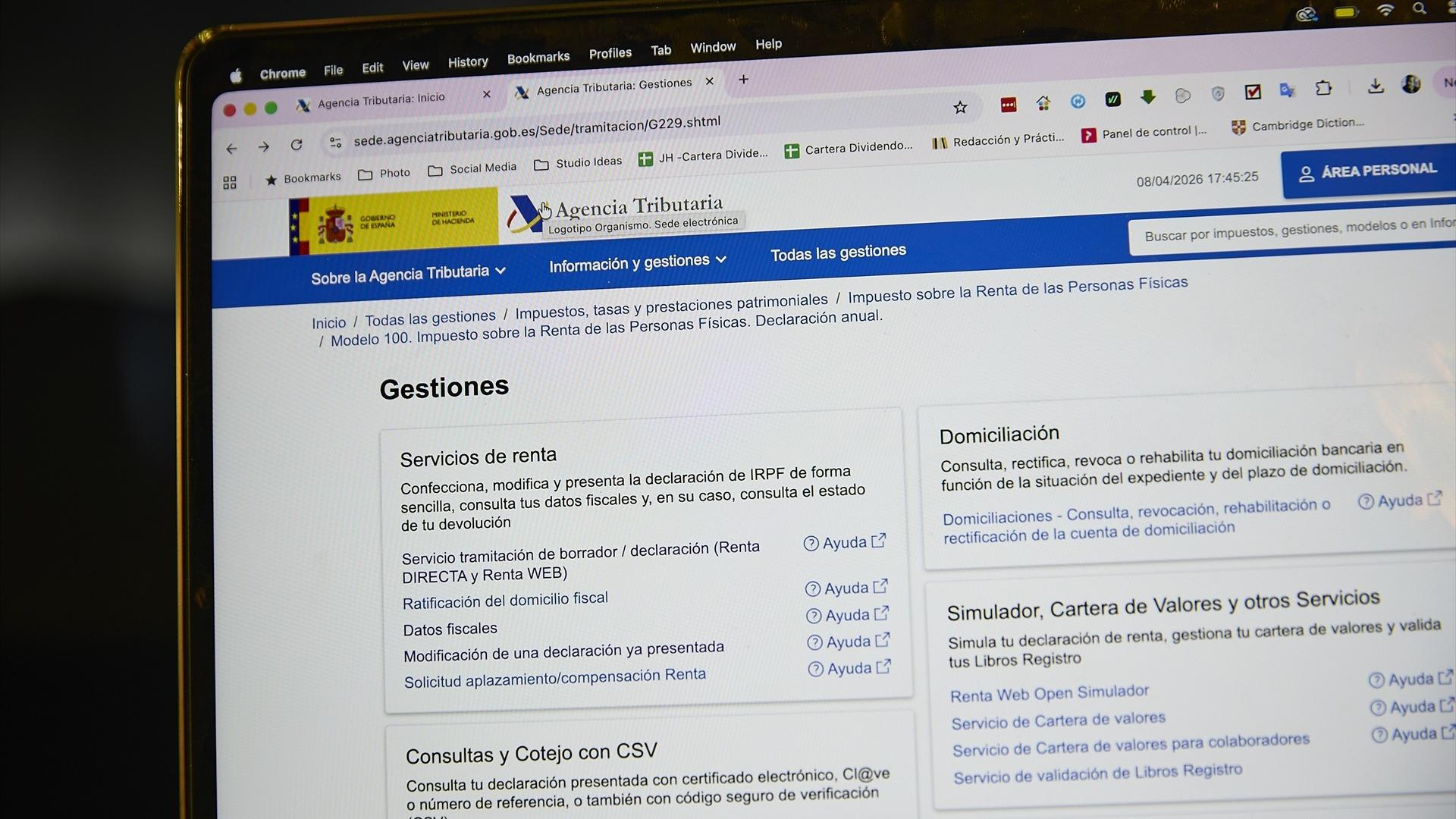Open the Bookmarks menu in menu bar

538,58
